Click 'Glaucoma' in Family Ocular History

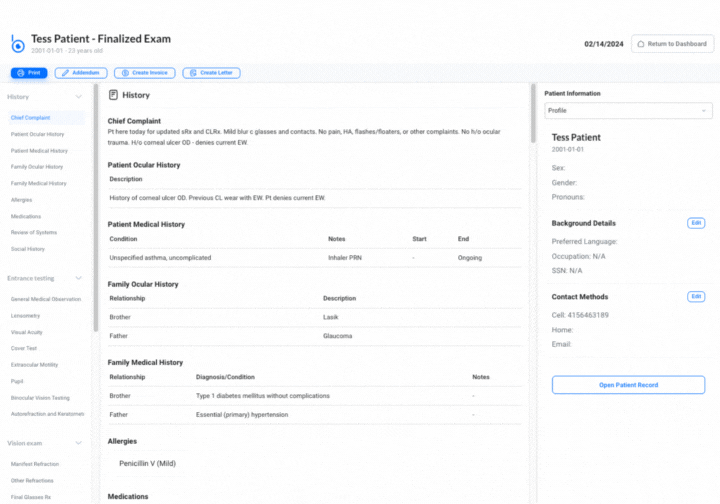click(338, 336)
